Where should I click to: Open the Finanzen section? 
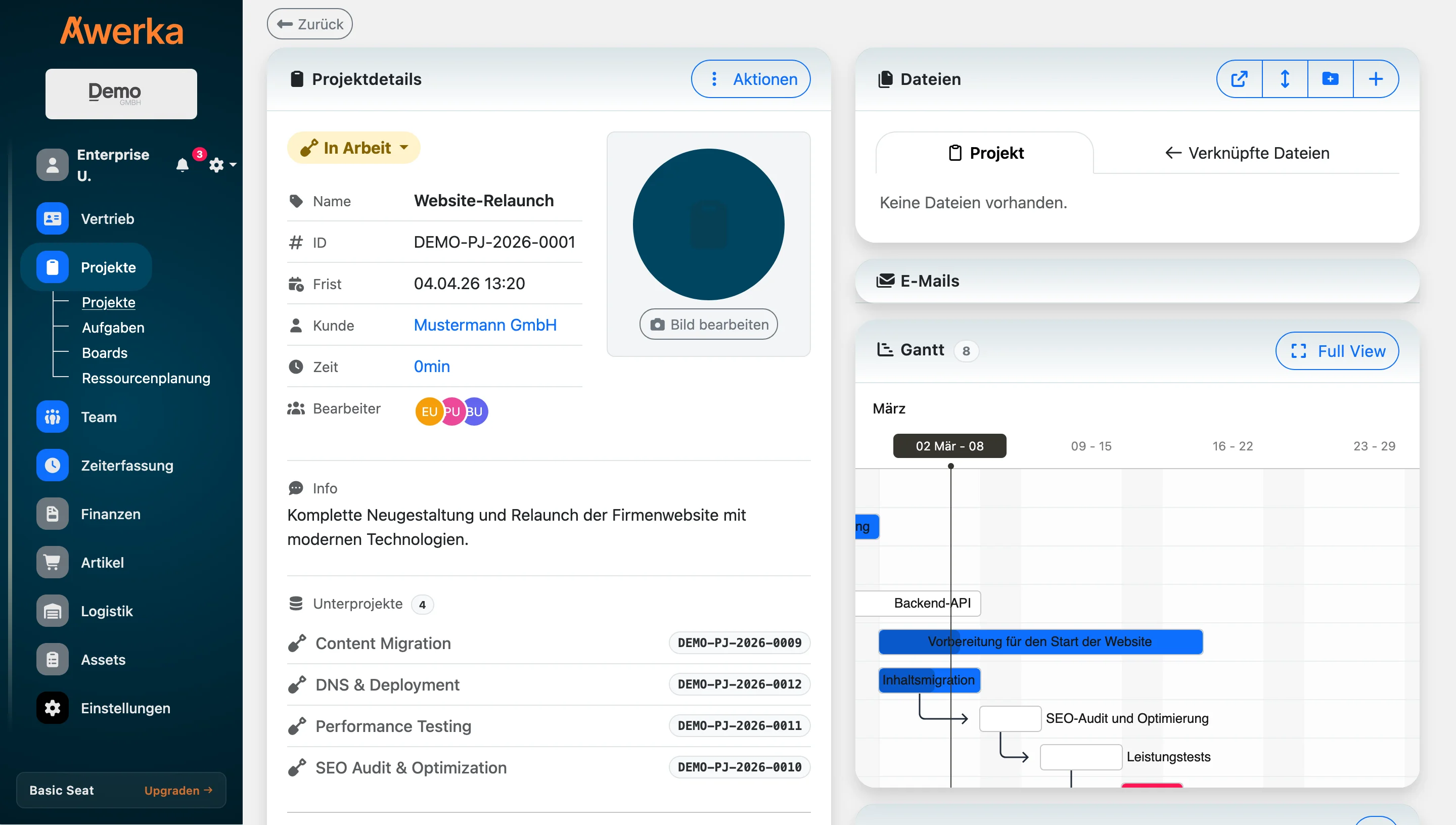(111, 514)
